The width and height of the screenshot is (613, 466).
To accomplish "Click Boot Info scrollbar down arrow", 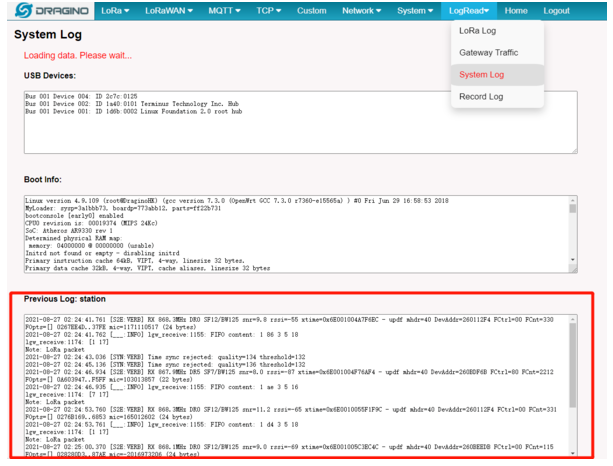I will click(573, 260).
